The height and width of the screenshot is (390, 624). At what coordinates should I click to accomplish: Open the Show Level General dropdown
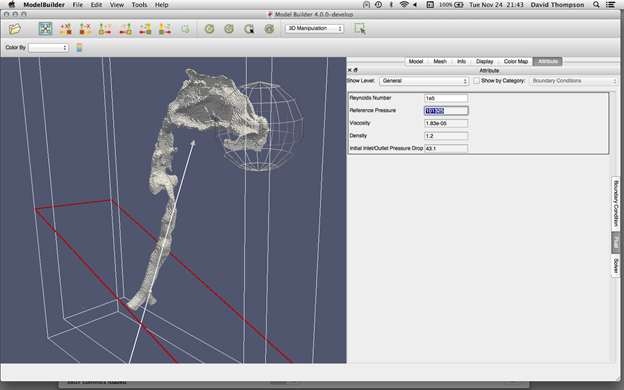(x=424, y=81)
